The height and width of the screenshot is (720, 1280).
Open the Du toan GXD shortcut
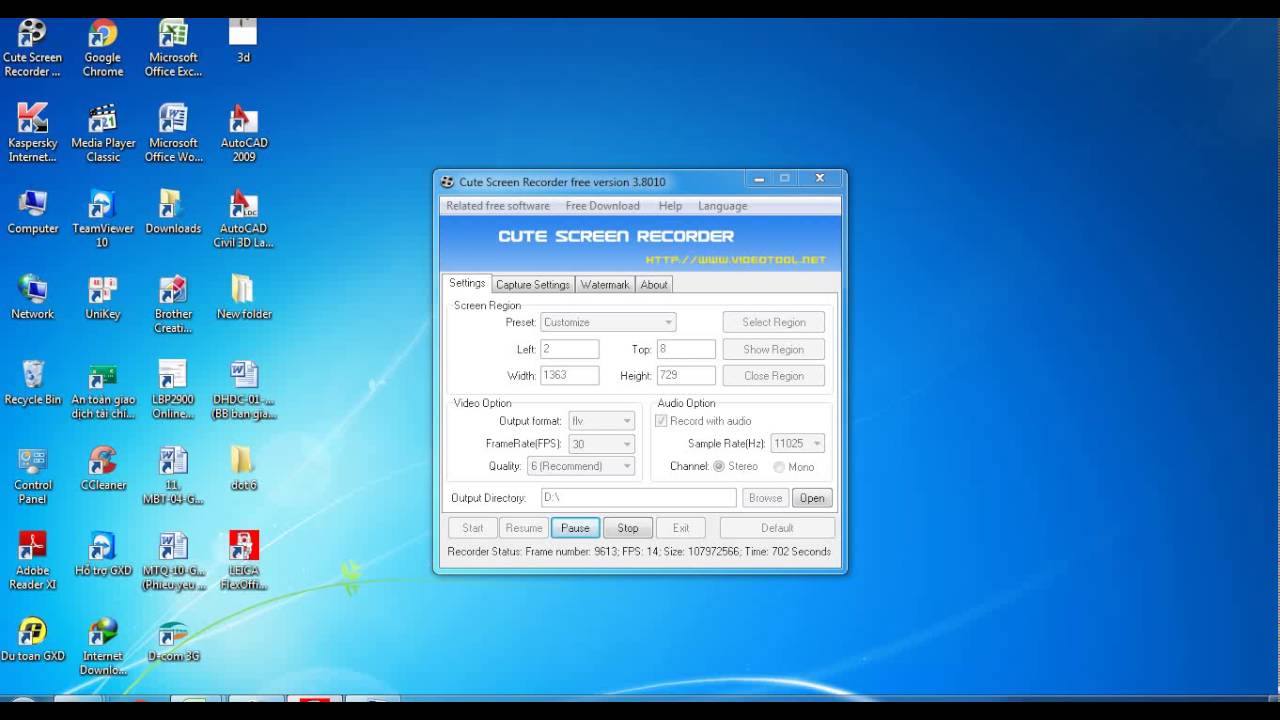click(x=32, y=640)
